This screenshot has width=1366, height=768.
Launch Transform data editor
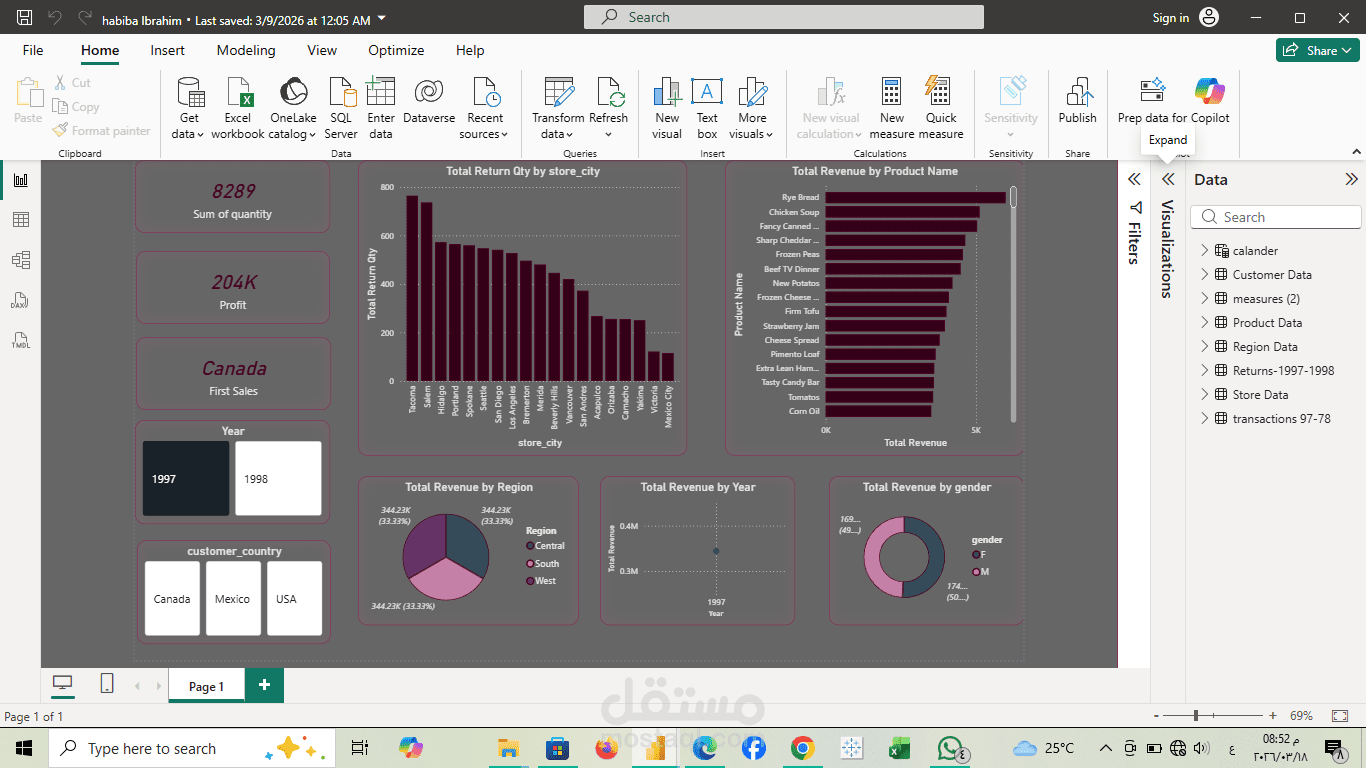(x=558, y=108)
